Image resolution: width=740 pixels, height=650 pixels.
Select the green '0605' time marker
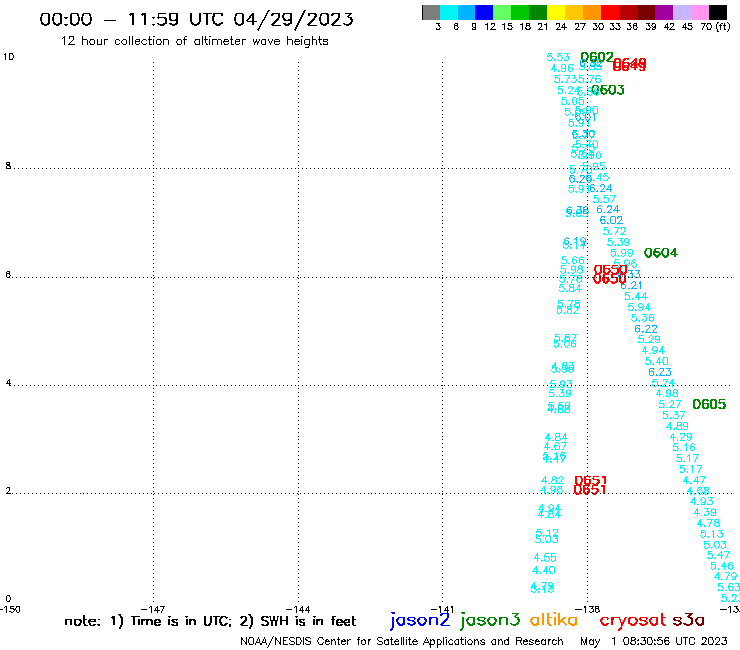709,404
